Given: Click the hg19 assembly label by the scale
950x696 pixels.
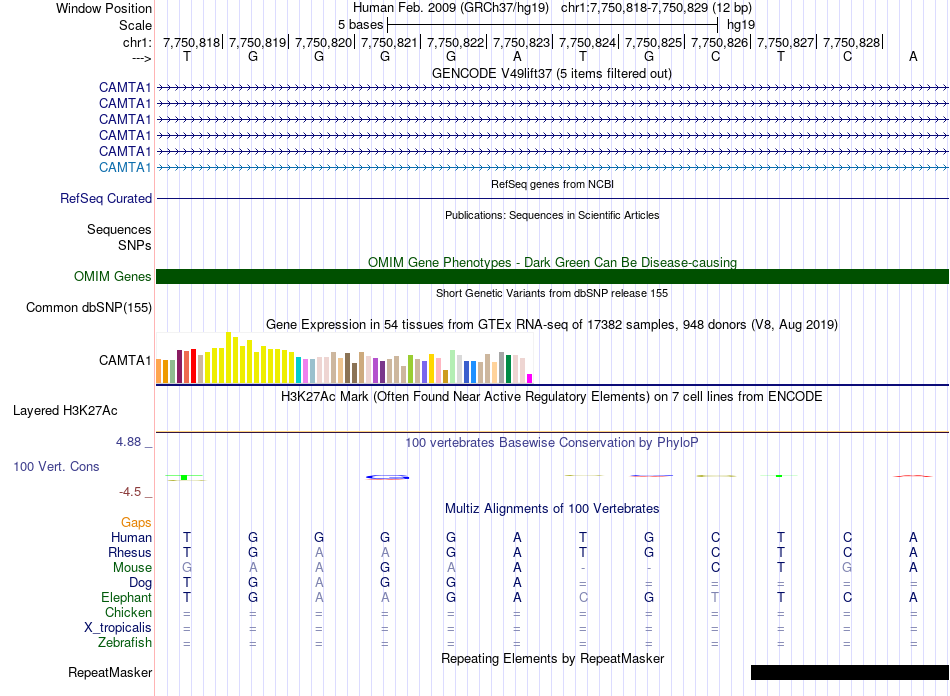Looking at the screenshot, I should click(x=740, y=25).
